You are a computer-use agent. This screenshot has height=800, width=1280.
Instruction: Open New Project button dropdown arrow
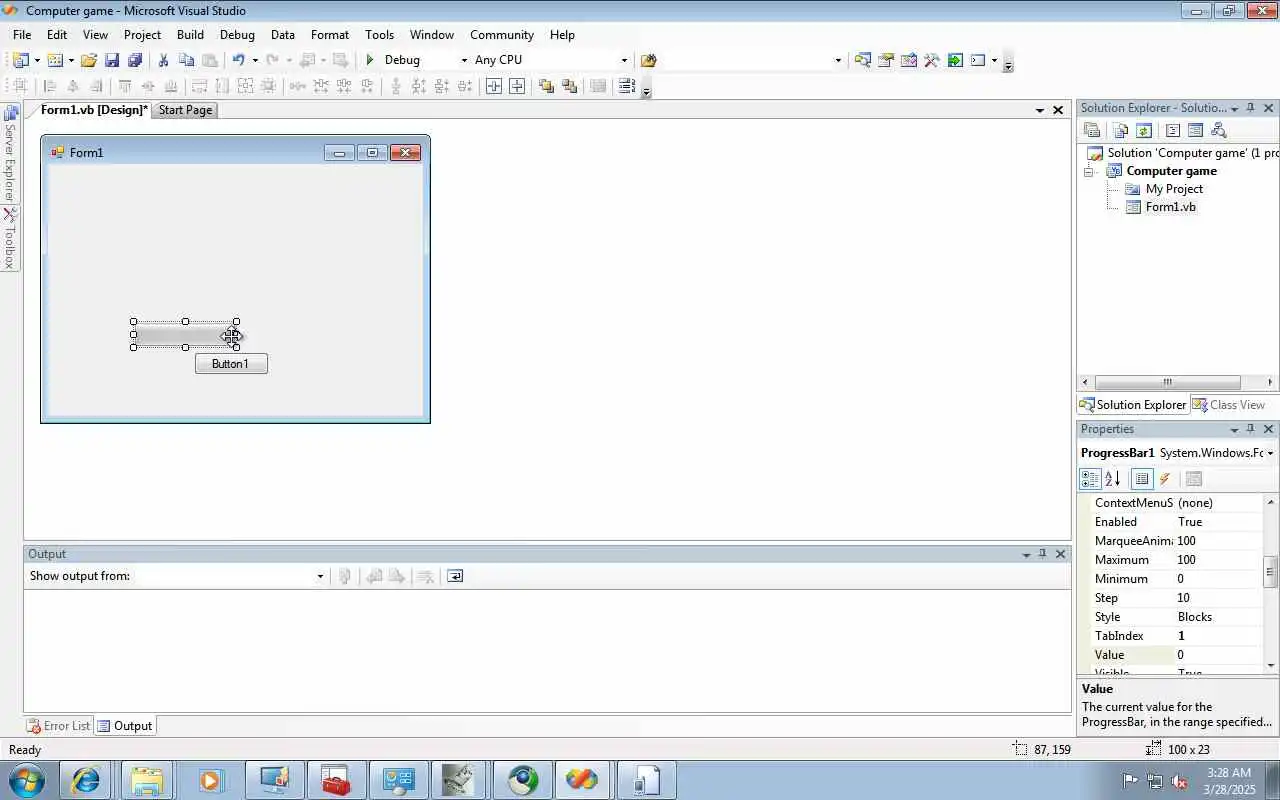pos(37,60)
